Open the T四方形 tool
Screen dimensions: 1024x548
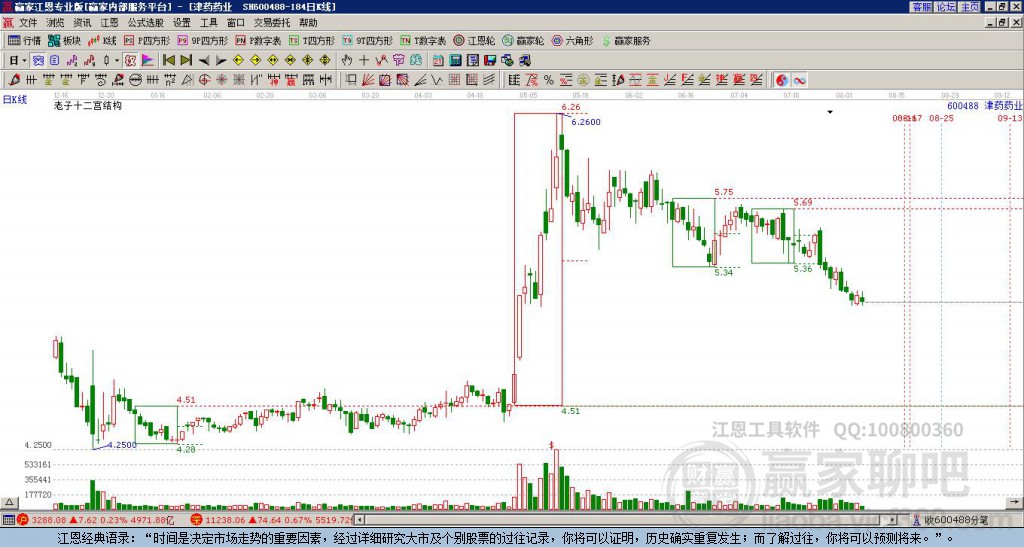pos(312,40)
